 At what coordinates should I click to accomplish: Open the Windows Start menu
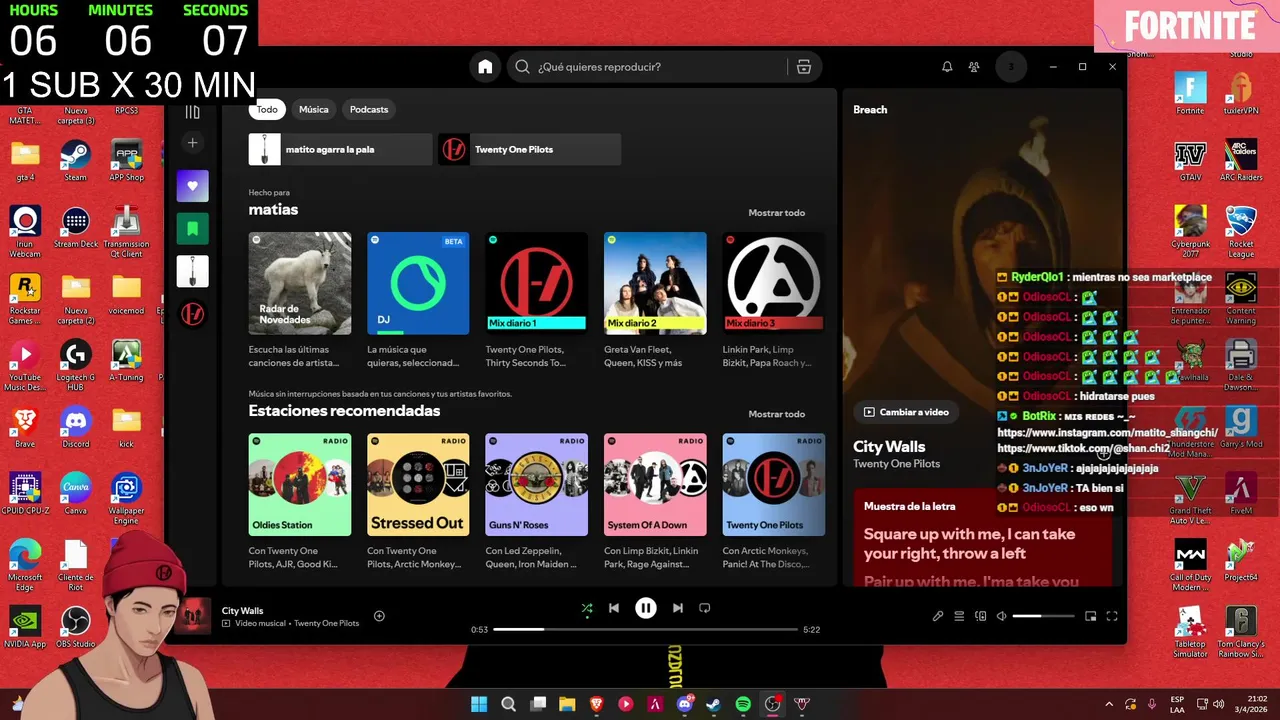click(x=479, y=704)
